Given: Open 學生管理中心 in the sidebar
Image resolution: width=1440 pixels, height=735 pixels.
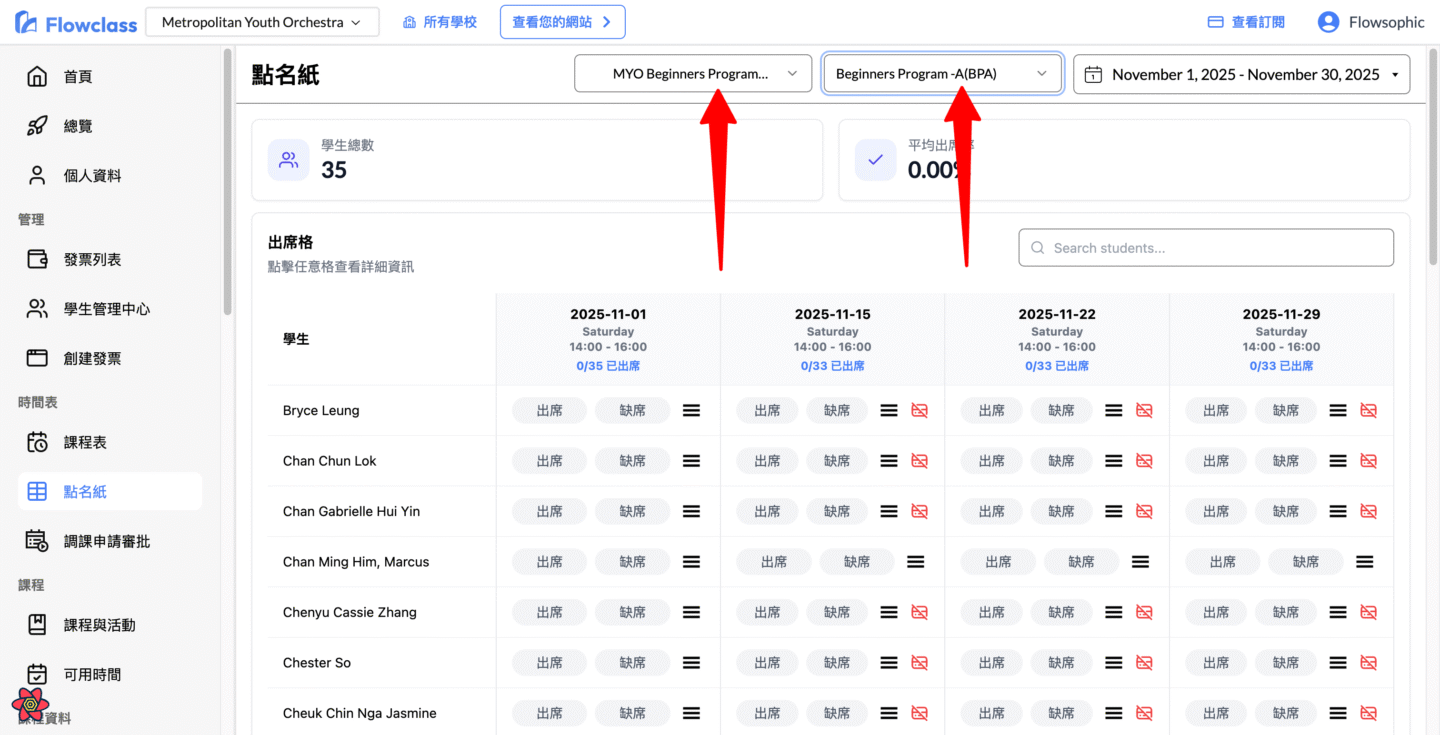Looking at the screenshot, I should (x=106, y=309).
